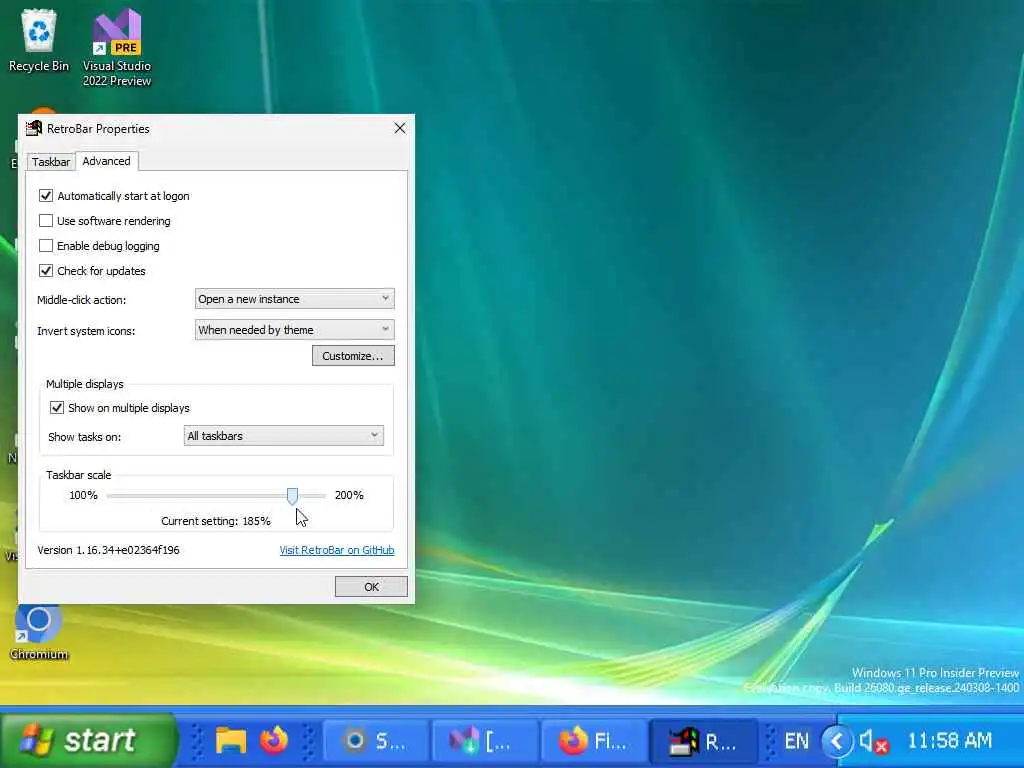Open the Start menu
The width and height of the screenshot is (1024, 768).
[88, 741]
